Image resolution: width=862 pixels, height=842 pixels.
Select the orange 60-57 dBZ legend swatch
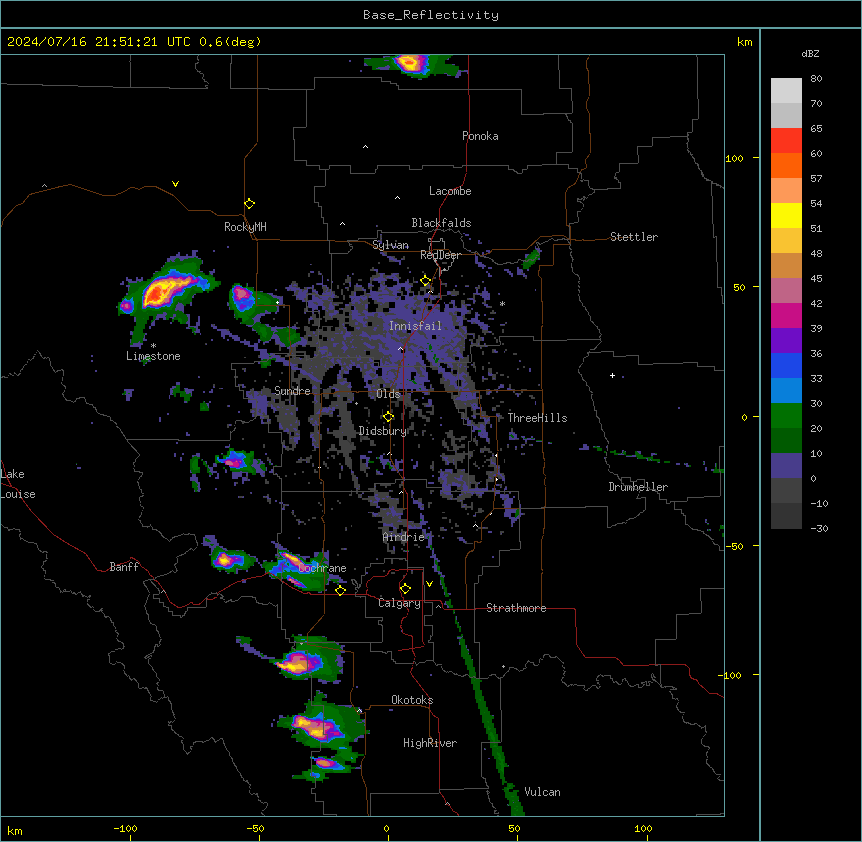click(x=786, y=165)
